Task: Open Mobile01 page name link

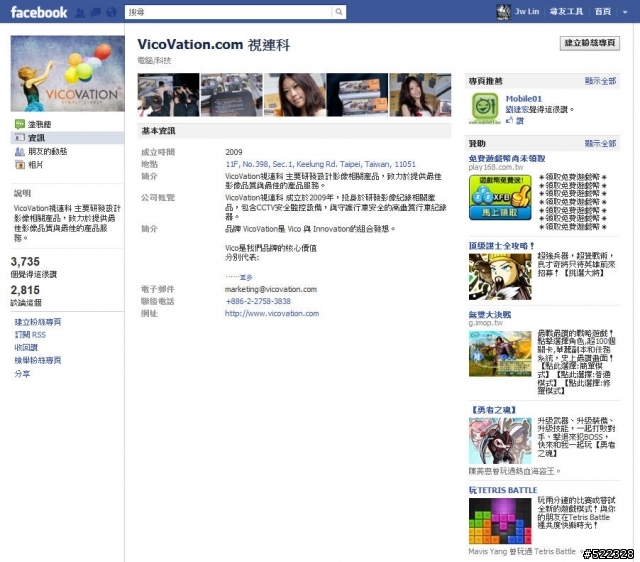Action: [x=524, y=98]
